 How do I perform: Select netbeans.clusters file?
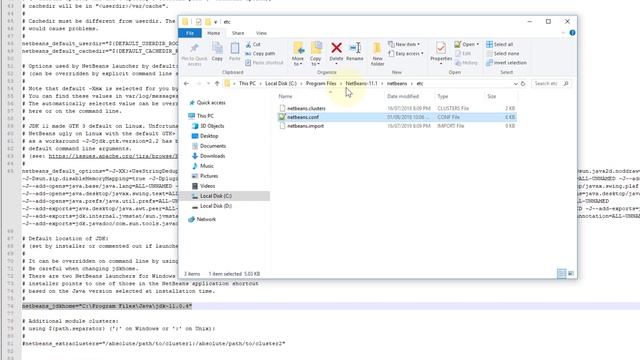306,109
